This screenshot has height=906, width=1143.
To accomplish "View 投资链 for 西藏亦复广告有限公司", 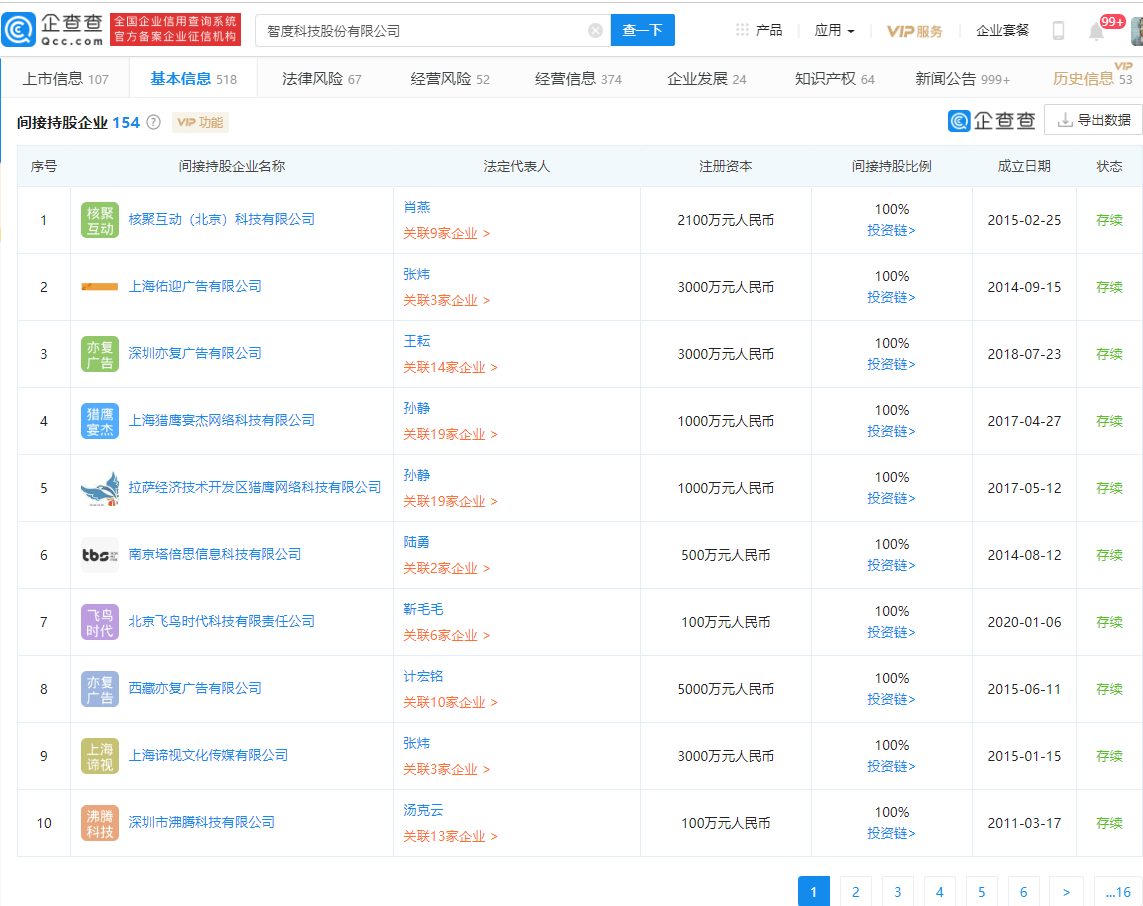I will [891, 699].
